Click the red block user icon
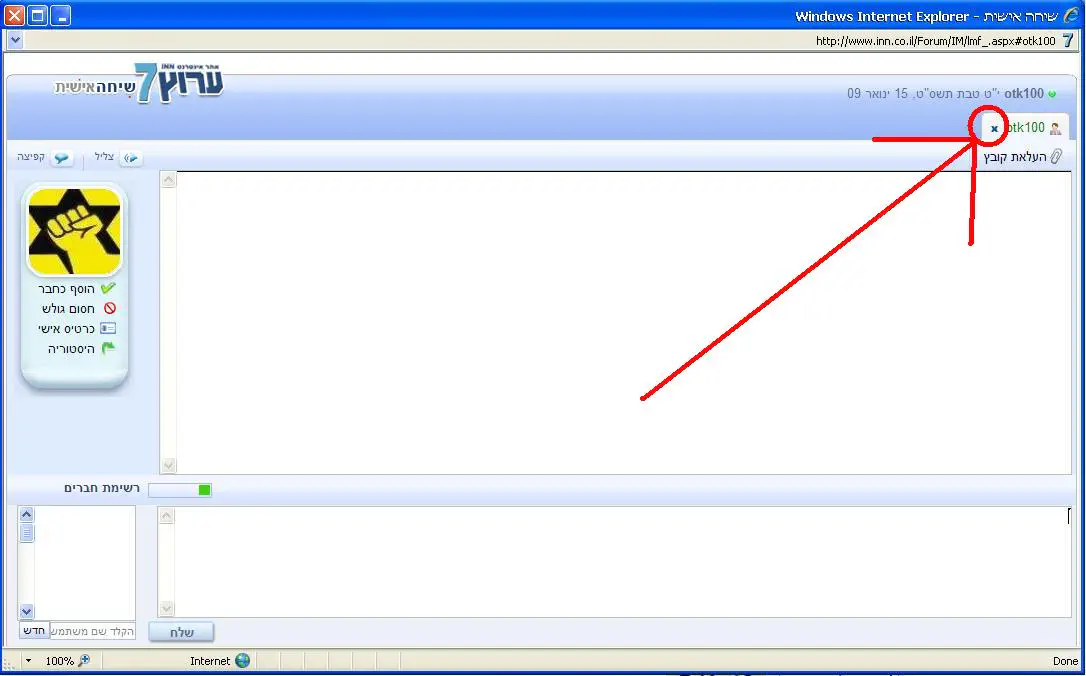 coord(109,308)
